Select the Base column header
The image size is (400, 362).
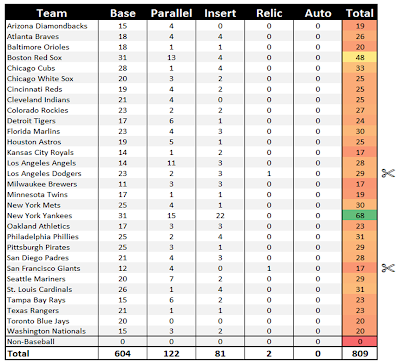[123, 13]
